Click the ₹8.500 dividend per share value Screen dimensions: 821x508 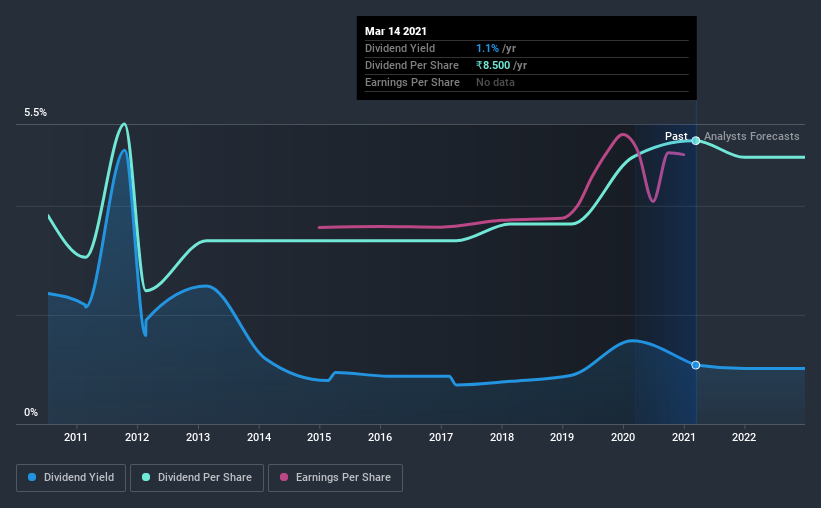pos(493,65)
